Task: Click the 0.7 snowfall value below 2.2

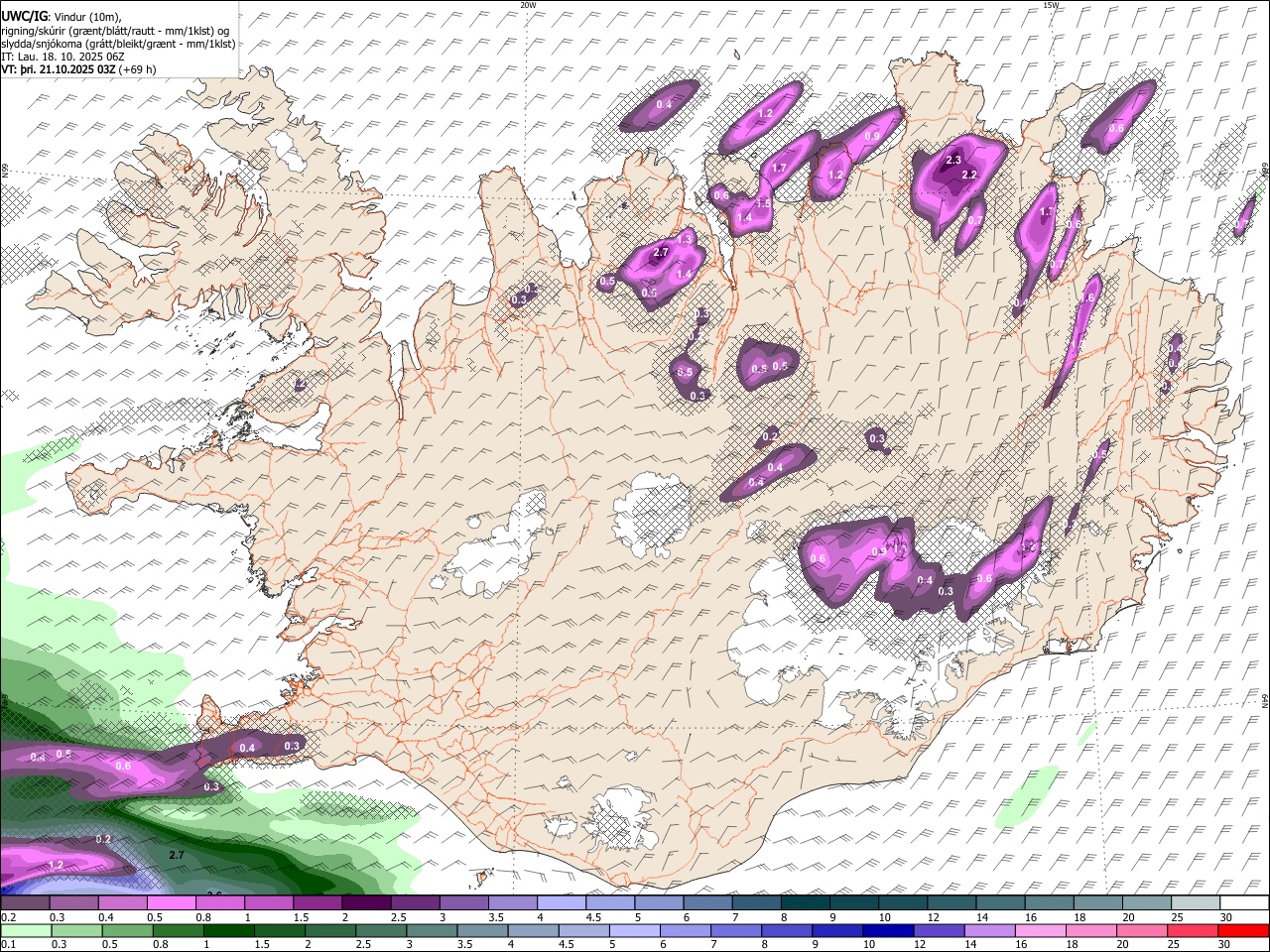Action: 975,221
